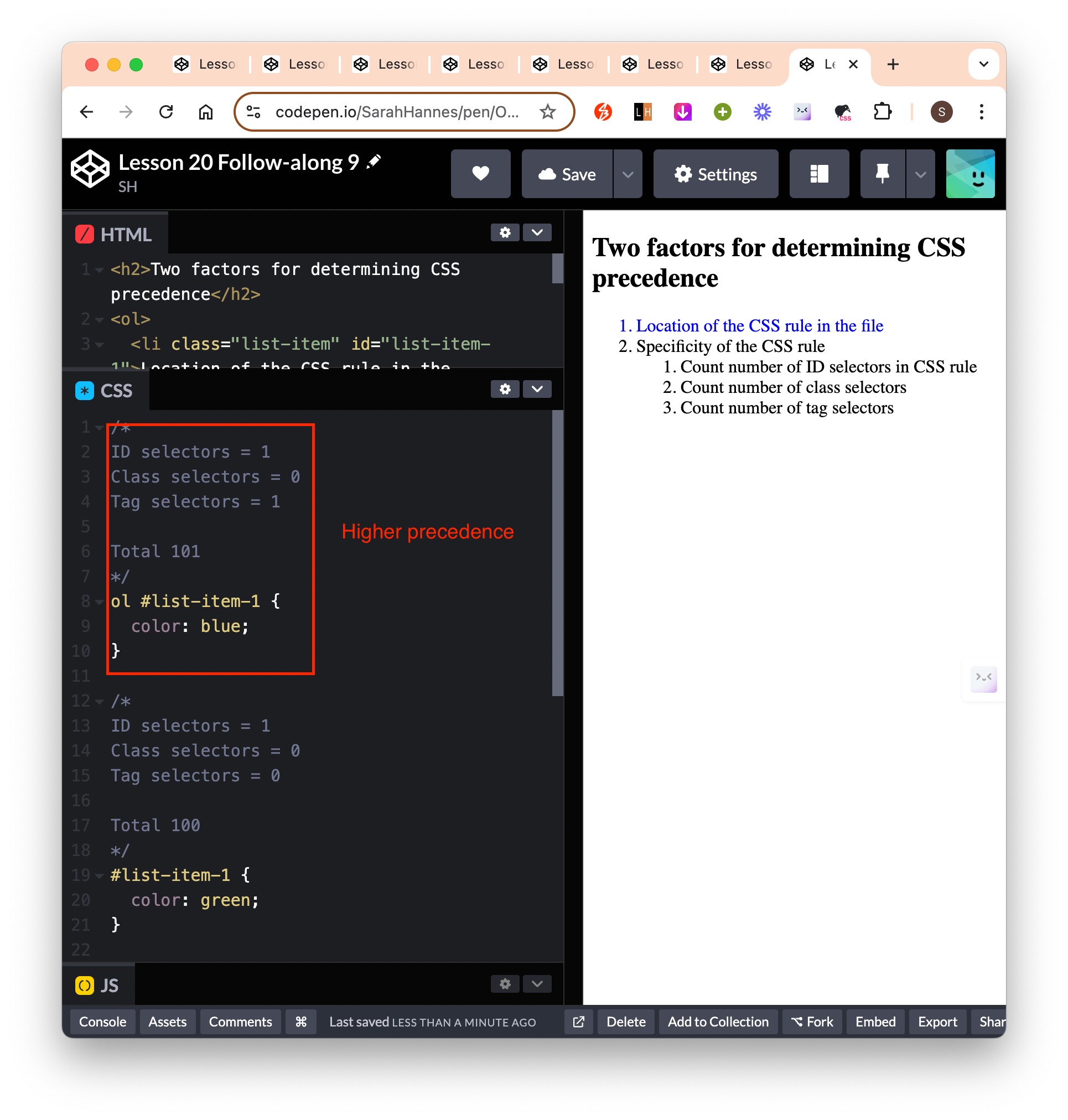Image resolution: width=1068 pixels, height=1120 pixels.
Task: Collapse fold arrow at CSS line 12
Action: tap(100, 701)
